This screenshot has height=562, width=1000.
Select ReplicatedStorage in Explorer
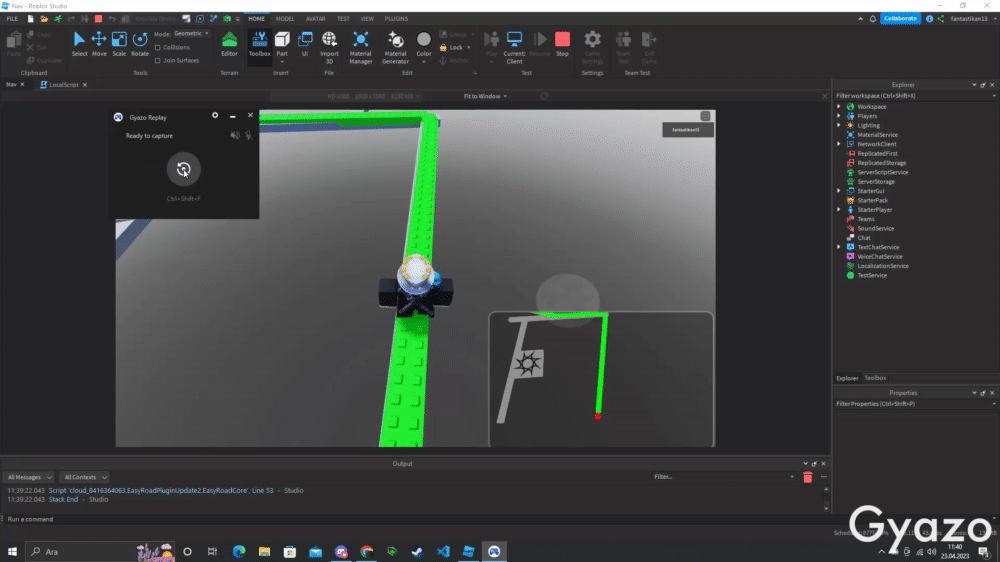click(x=881, y=163)
